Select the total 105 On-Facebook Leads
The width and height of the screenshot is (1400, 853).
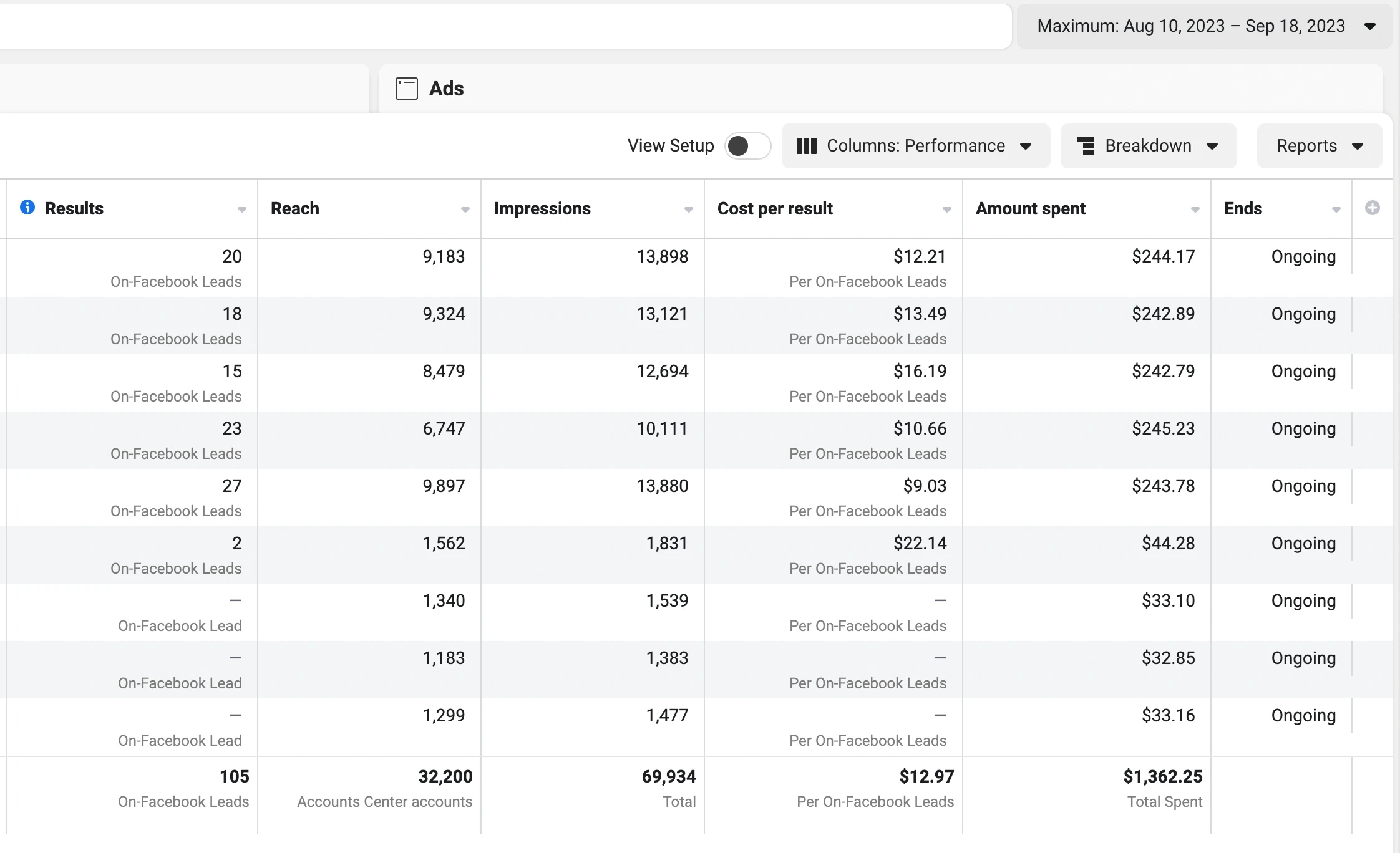click(234, 776)
